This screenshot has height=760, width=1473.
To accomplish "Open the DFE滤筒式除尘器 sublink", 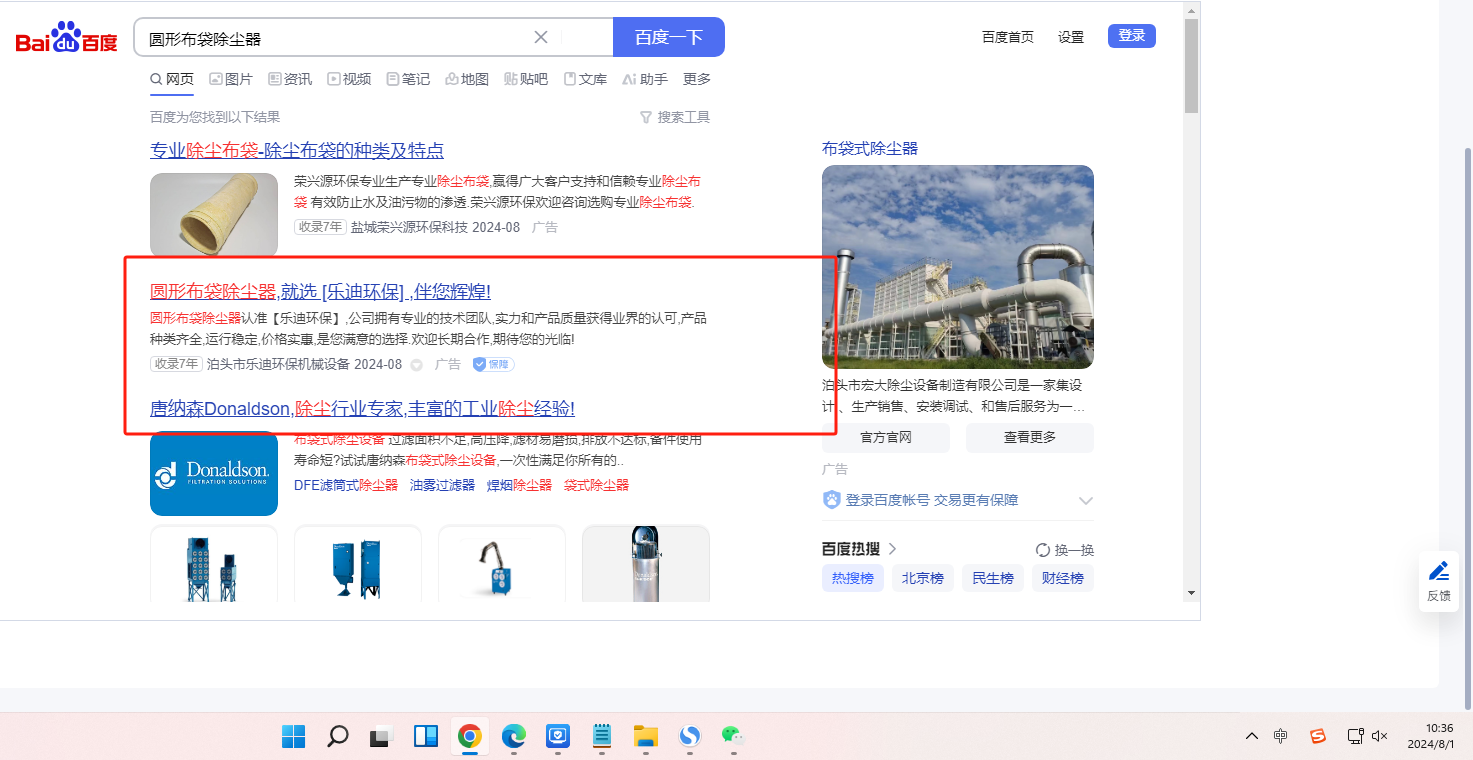I will pos(346,486).
